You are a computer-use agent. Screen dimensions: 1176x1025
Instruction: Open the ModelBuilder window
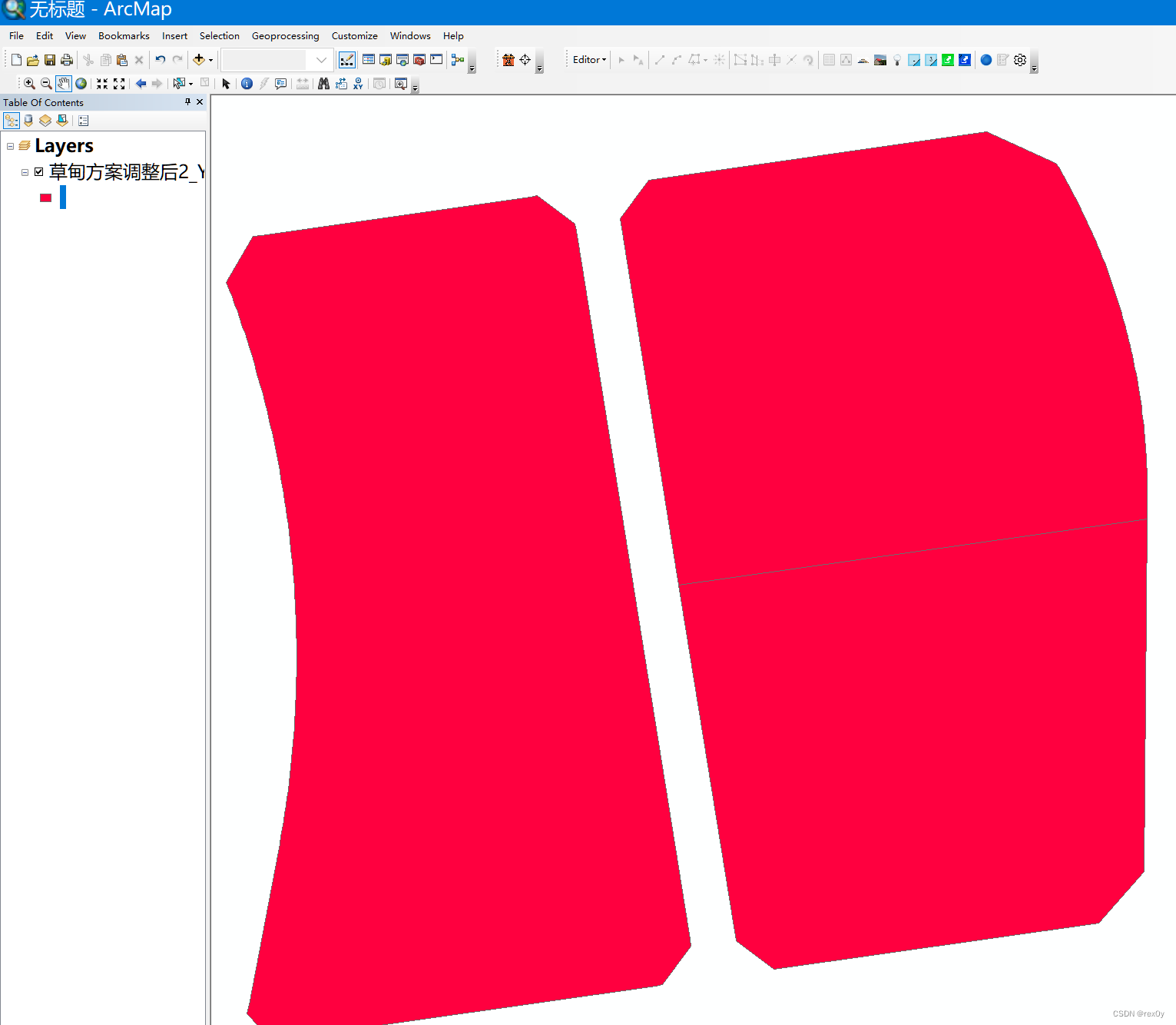(458, 60)
